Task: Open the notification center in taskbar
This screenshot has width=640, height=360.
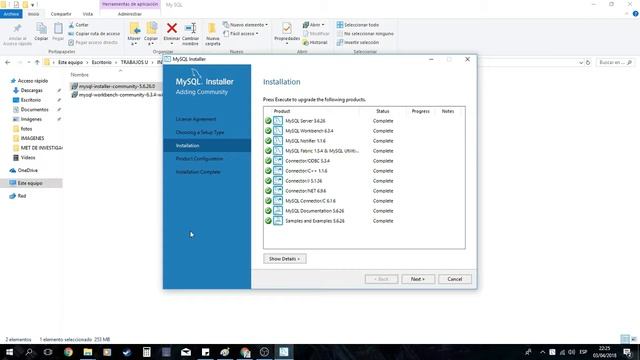Action: pos(628,352)
